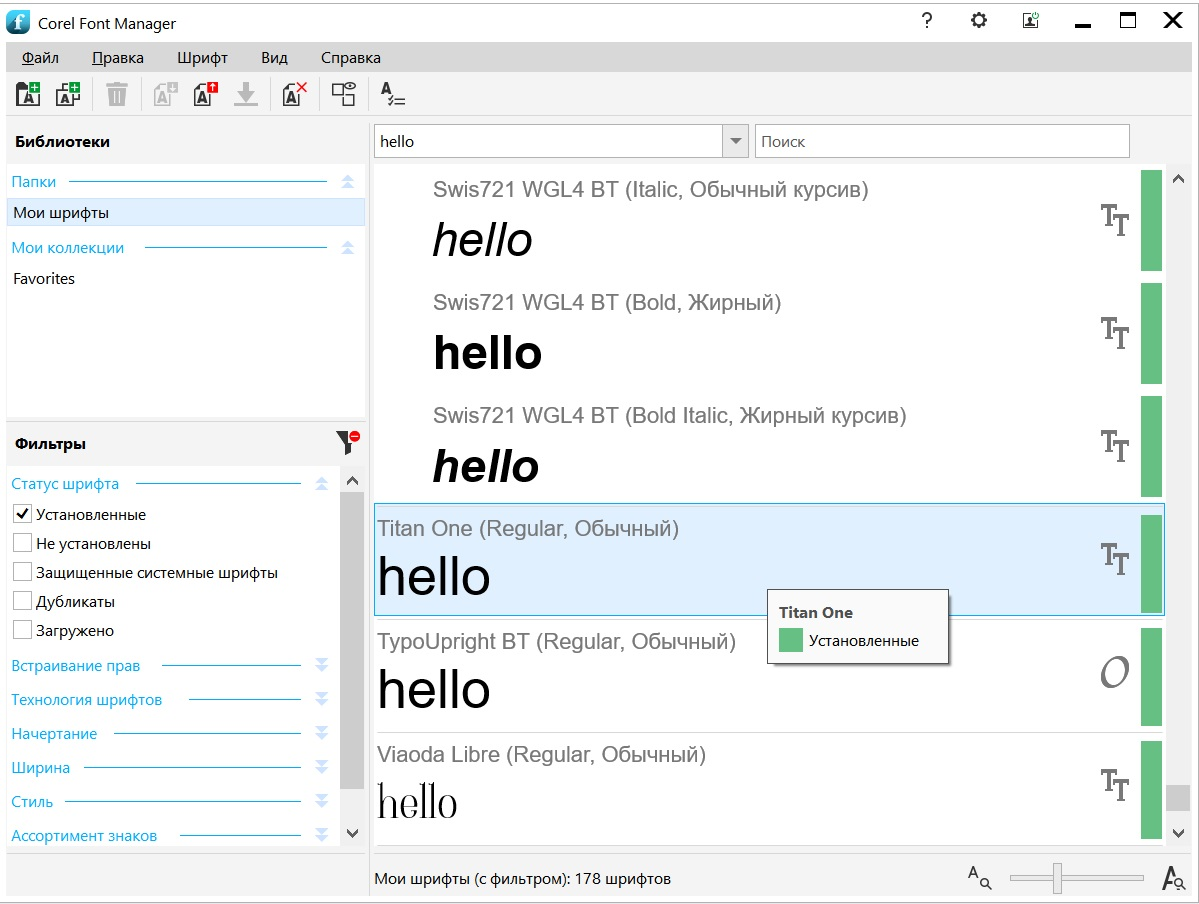Open the Справка menu
The width and height of the screenshot is (1199, 904).
pos(350,57)
